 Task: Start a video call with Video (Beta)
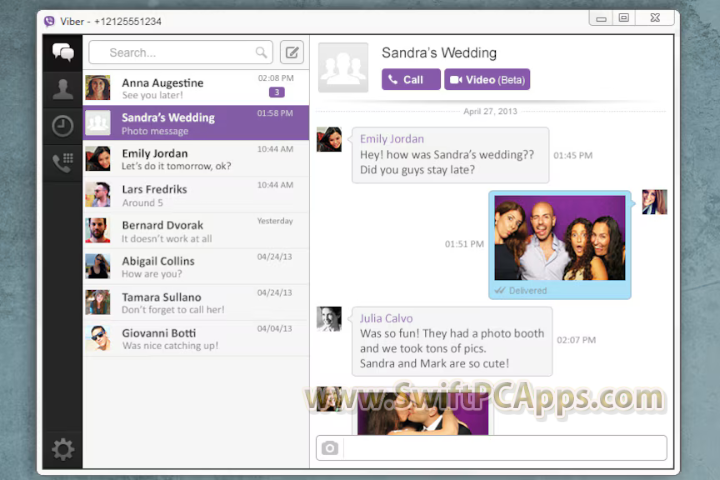487,79
